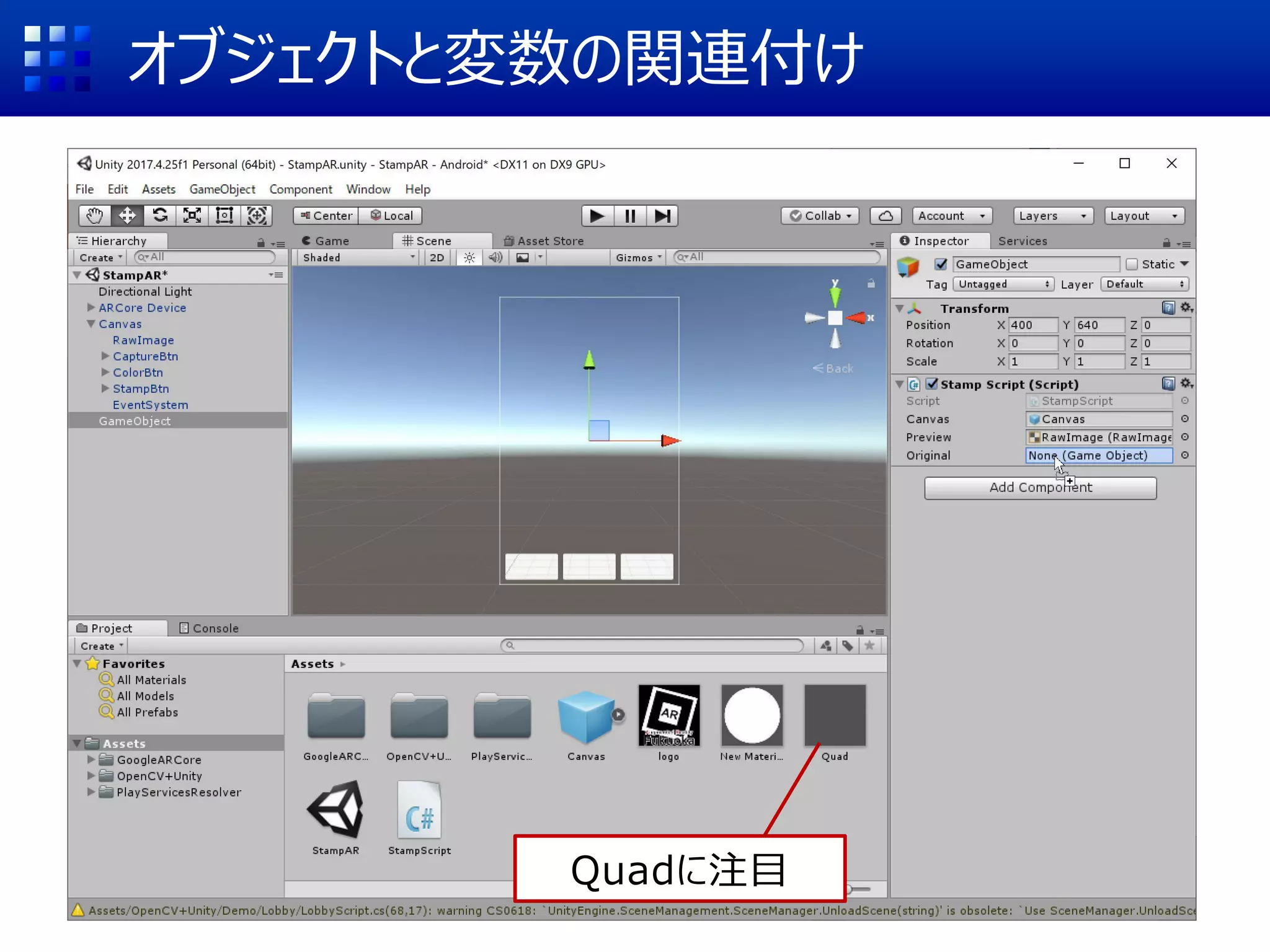Toggle 2D scene view mode
The height and width of the screenshot is (952, 1270).
pos(437,257)
